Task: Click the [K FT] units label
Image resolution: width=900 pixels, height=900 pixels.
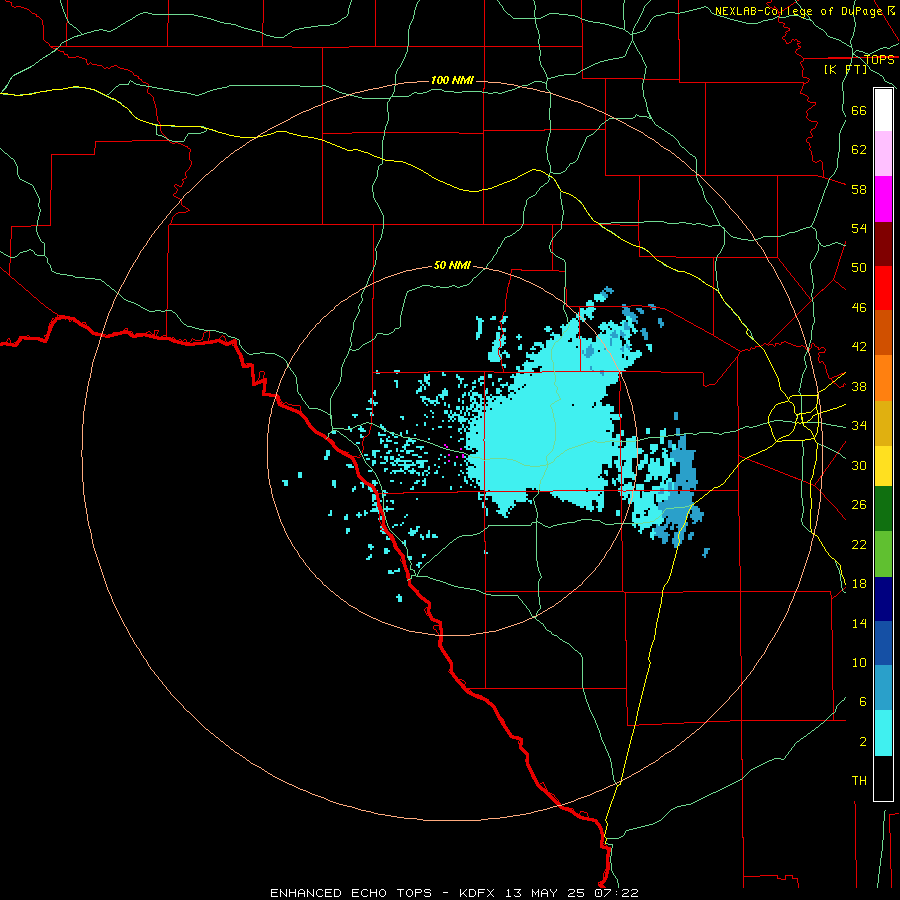Action: (845, 70)
